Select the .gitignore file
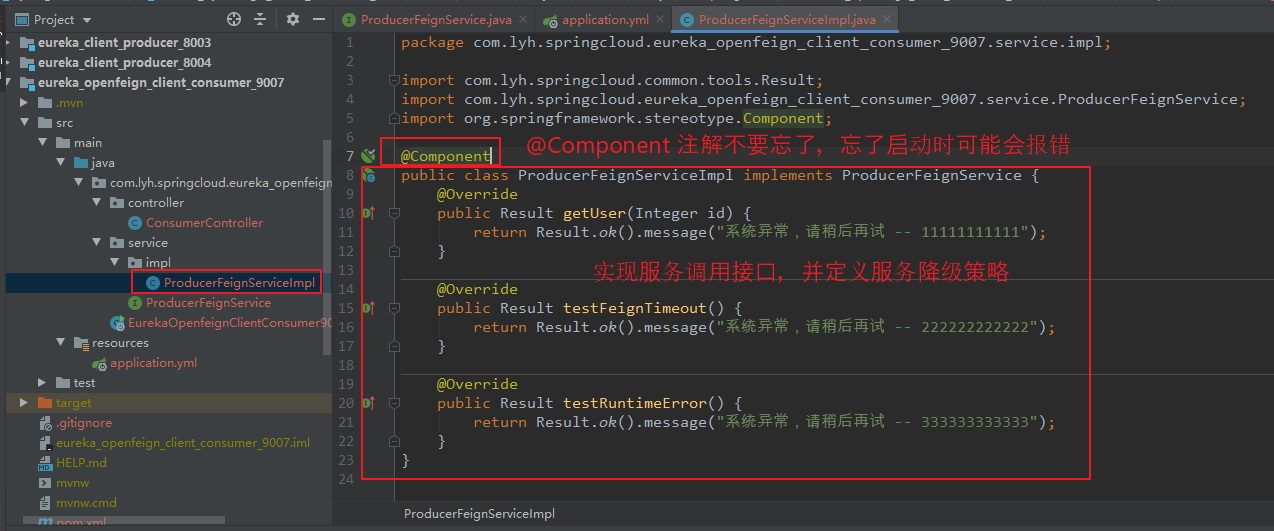1274x531 pixels. 84,423
